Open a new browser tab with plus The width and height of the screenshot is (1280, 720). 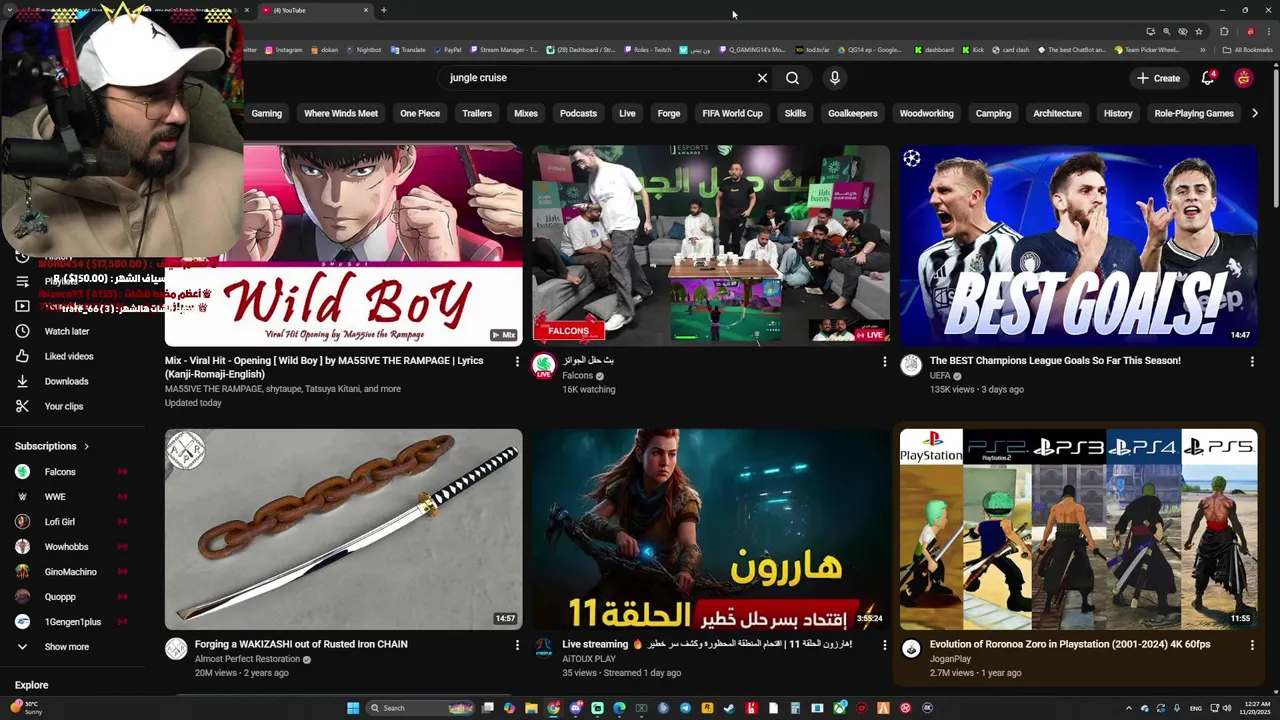tap(383, 10)
